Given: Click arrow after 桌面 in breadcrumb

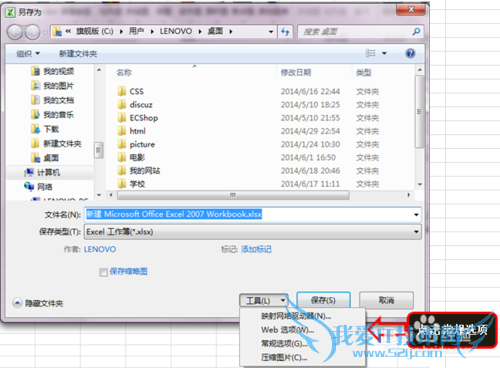Looking at the screenshot, I should tap(231, 32).
